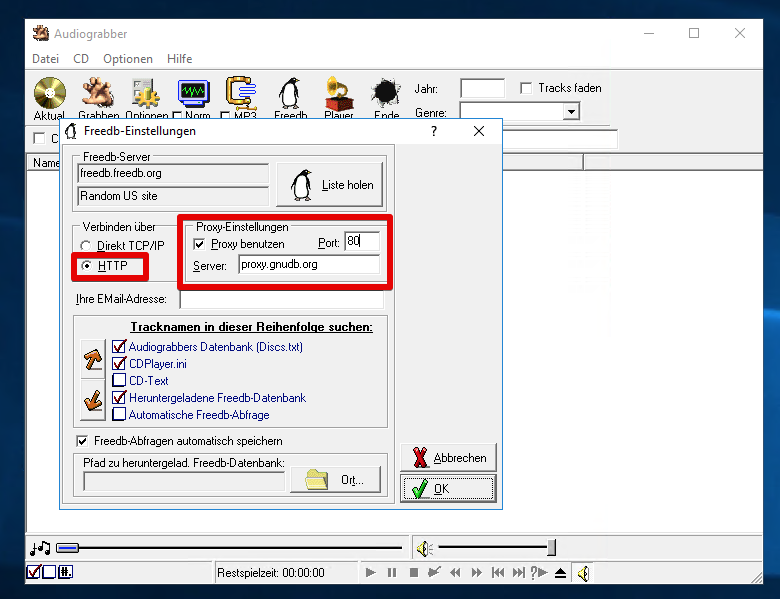Click the previous track button
The width and height of the screenshot is (780, 599).
coord(497,573)
